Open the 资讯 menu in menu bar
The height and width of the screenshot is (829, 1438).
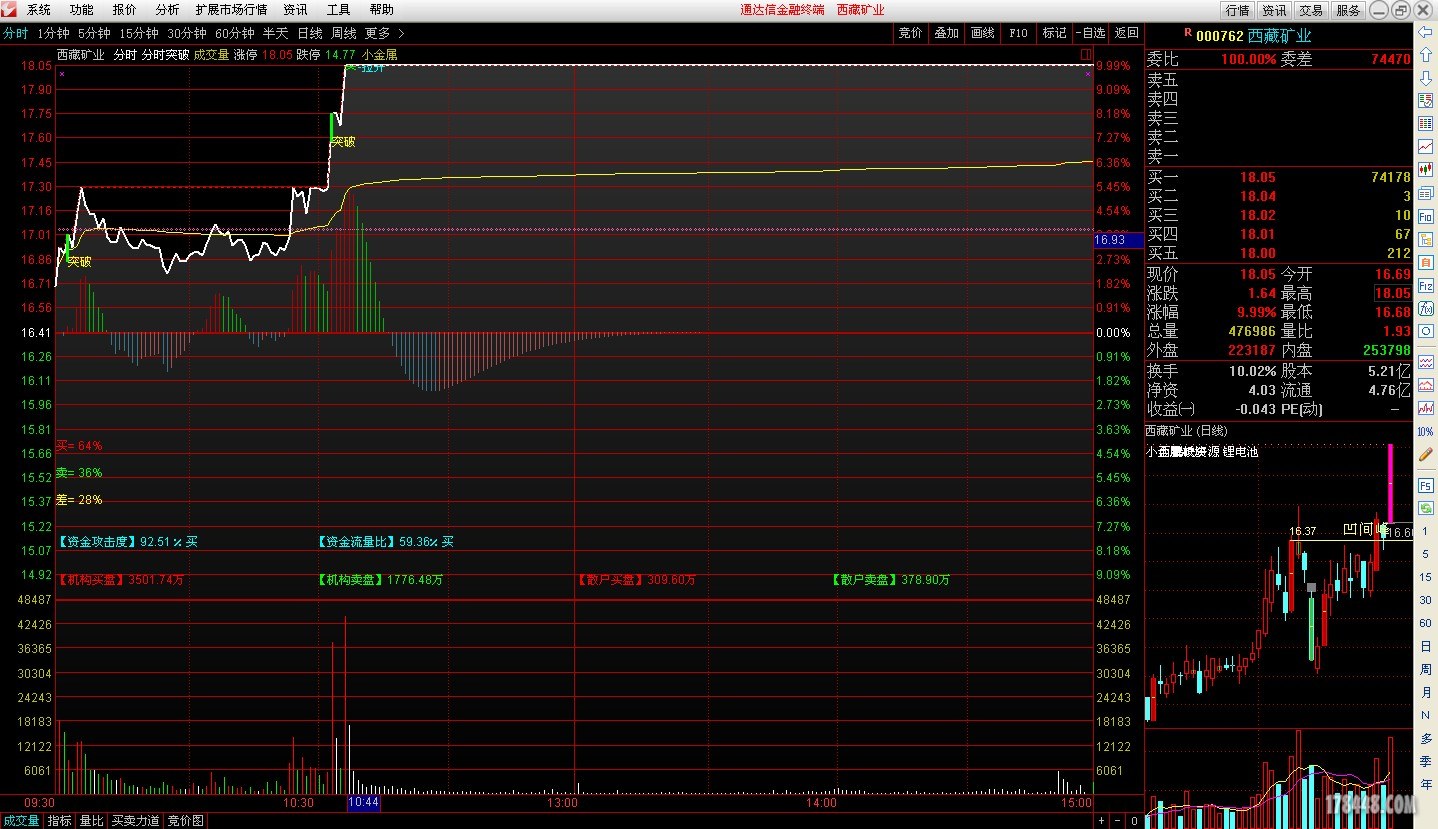click(296, 10)
